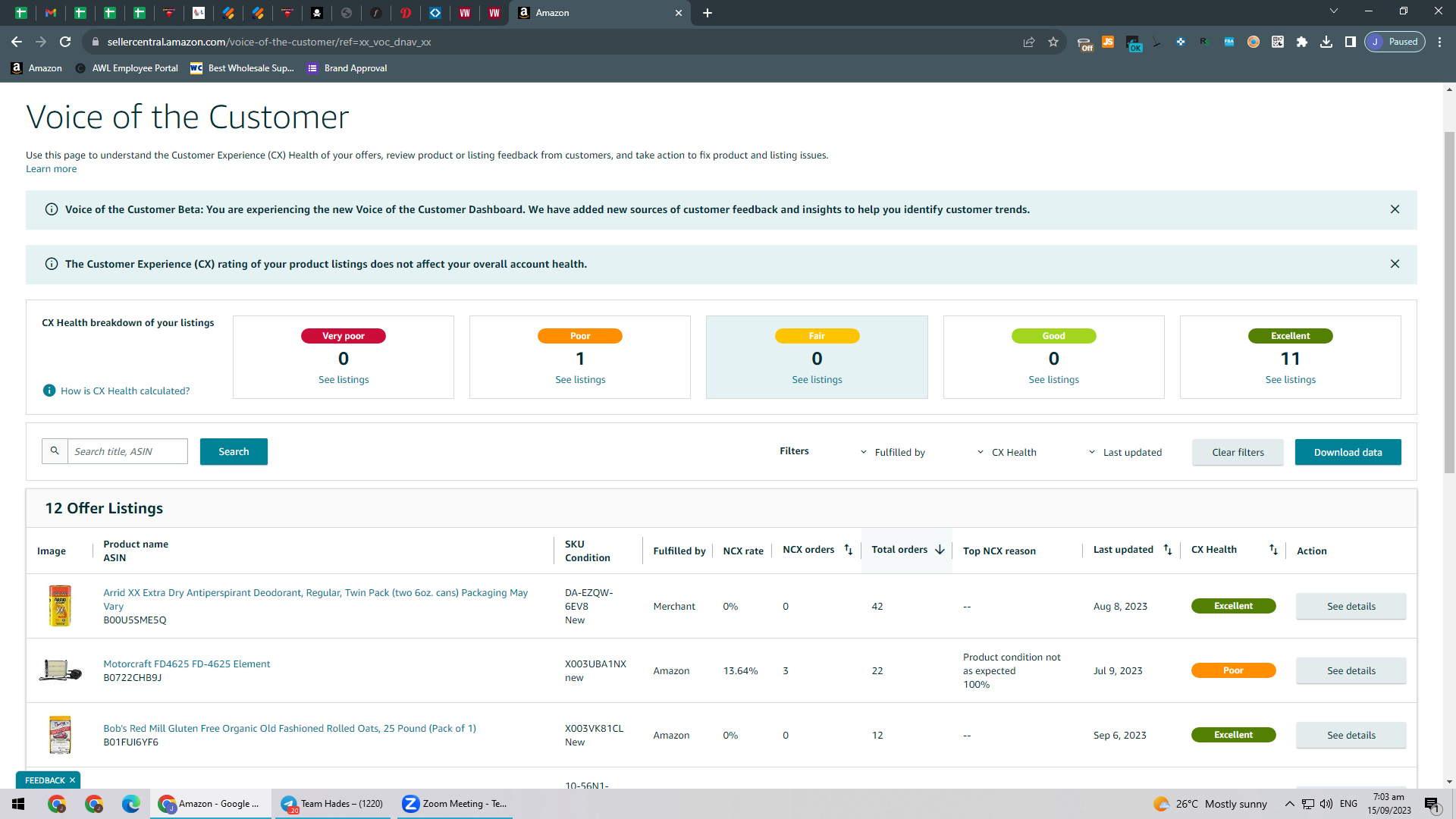See listings under Very poor

pos(344,380)
